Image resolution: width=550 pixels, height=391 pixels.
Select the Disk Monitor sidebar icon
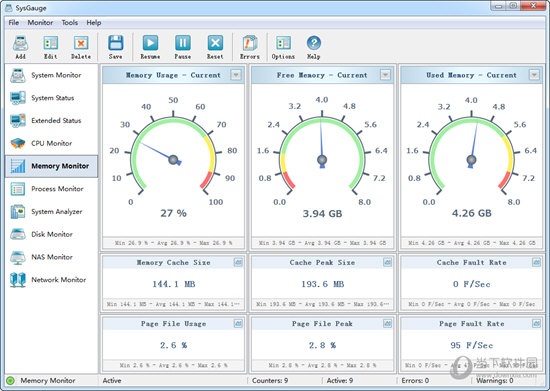pyautogui.click(x=18, y=234)
